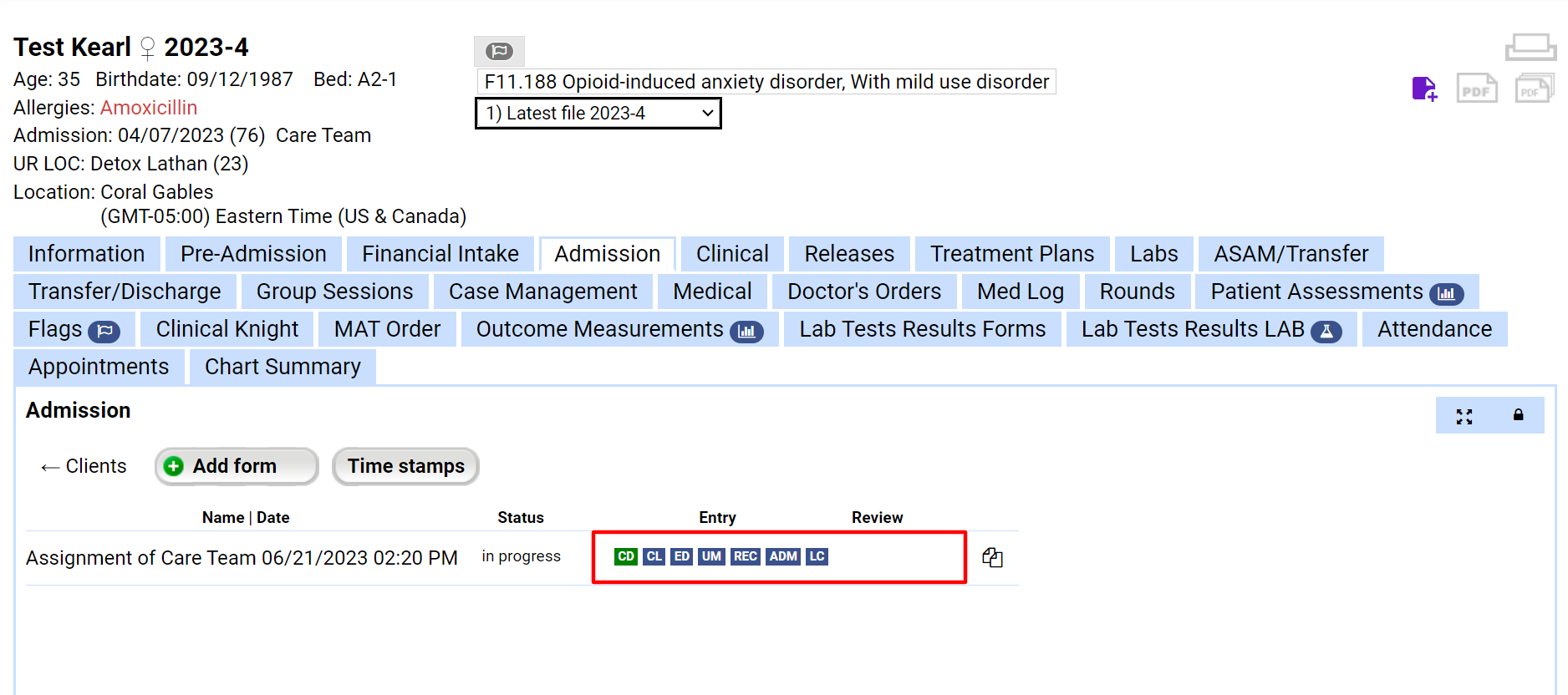Click the copy icon on the Care Team row

click(992, 557)
